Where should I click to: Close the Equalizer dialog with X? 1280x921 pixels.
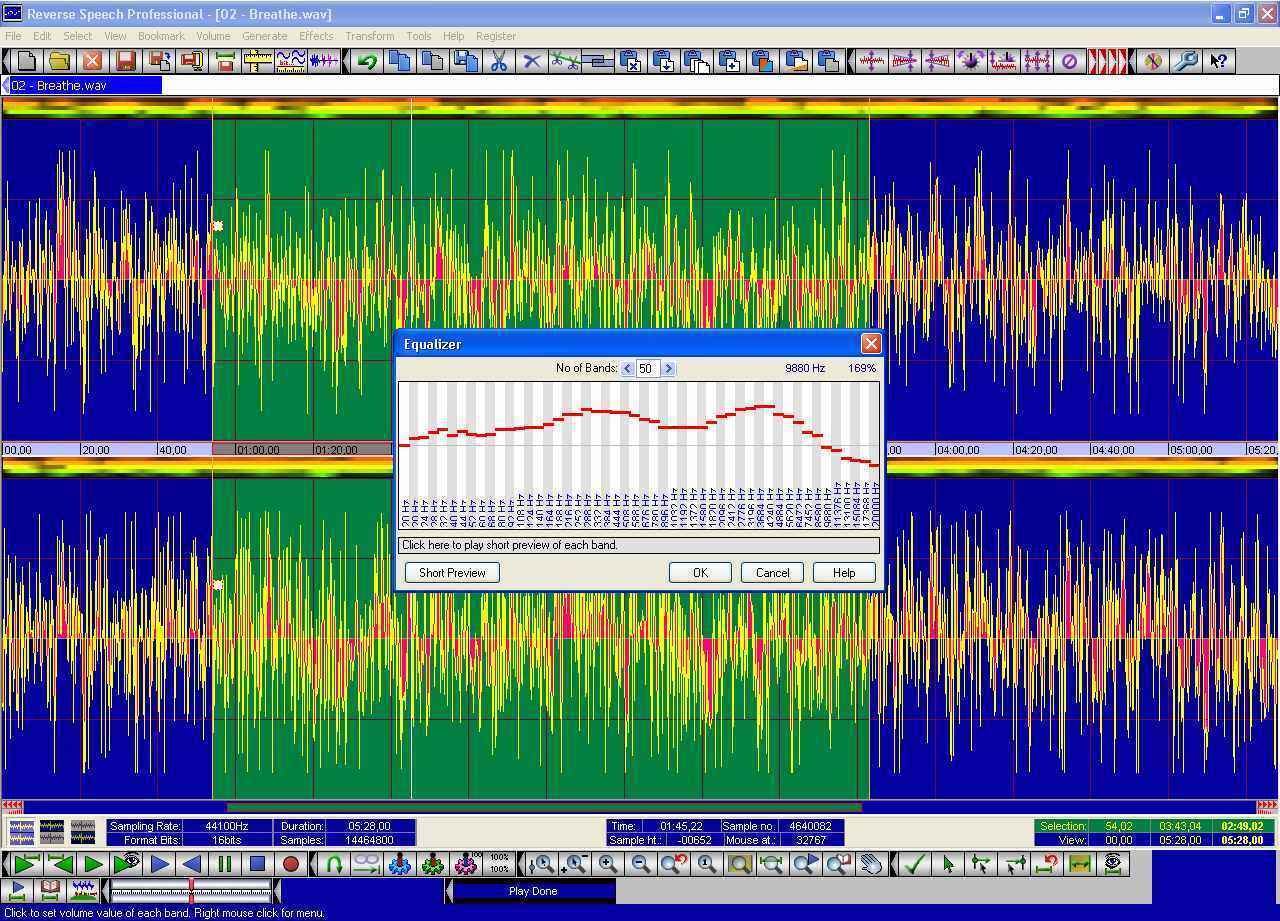tap(871, 344)
